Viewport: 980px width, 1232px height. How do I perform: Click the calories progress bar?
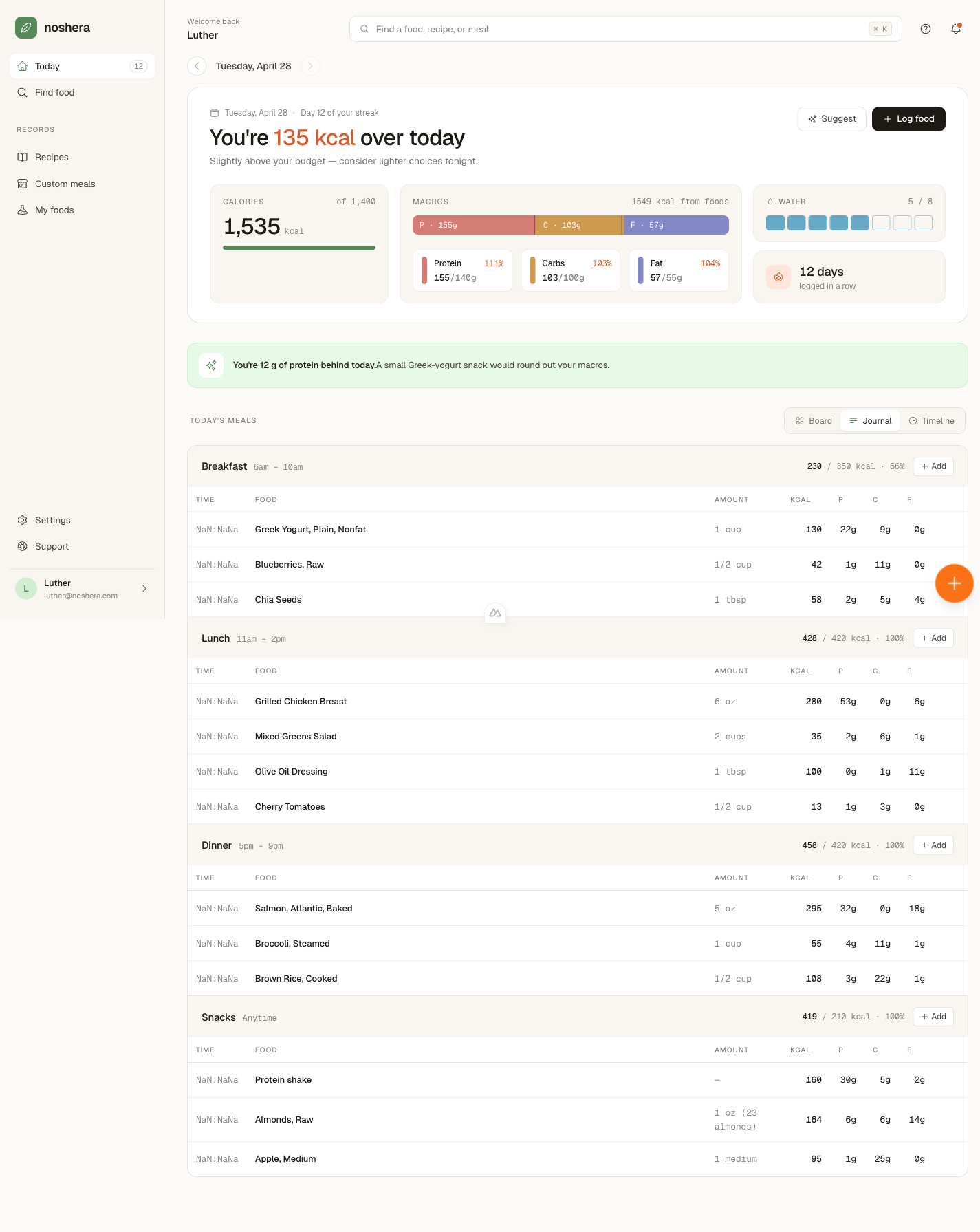(x=299, y=248)
